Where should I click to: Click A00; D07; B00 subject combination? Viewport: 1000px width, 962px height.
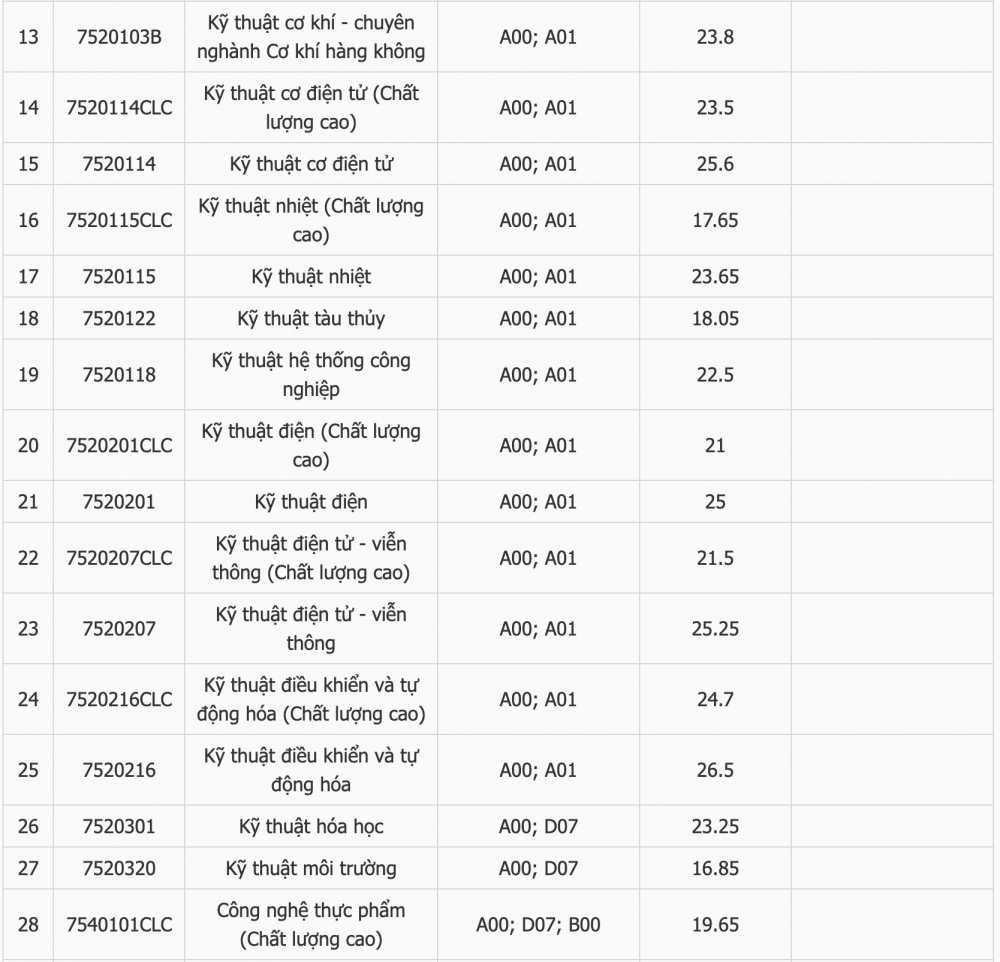538,924
